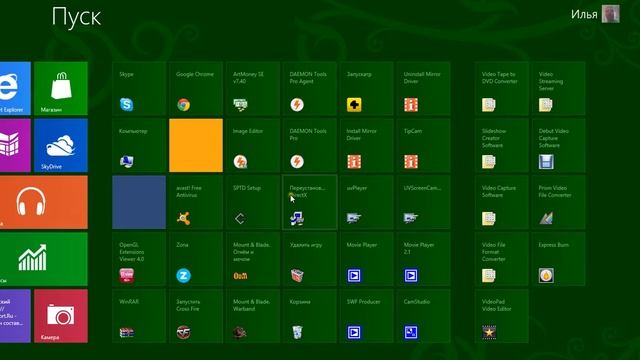Launch the DAEMON Tools Pro tile
This screenshot has height=360, width=640.
click(x=310, y=145)
